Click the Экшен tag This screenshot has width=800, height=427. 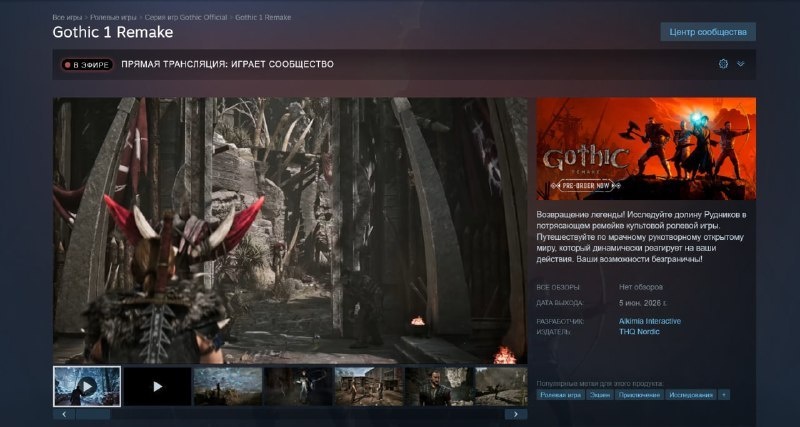tap(599, 395)
